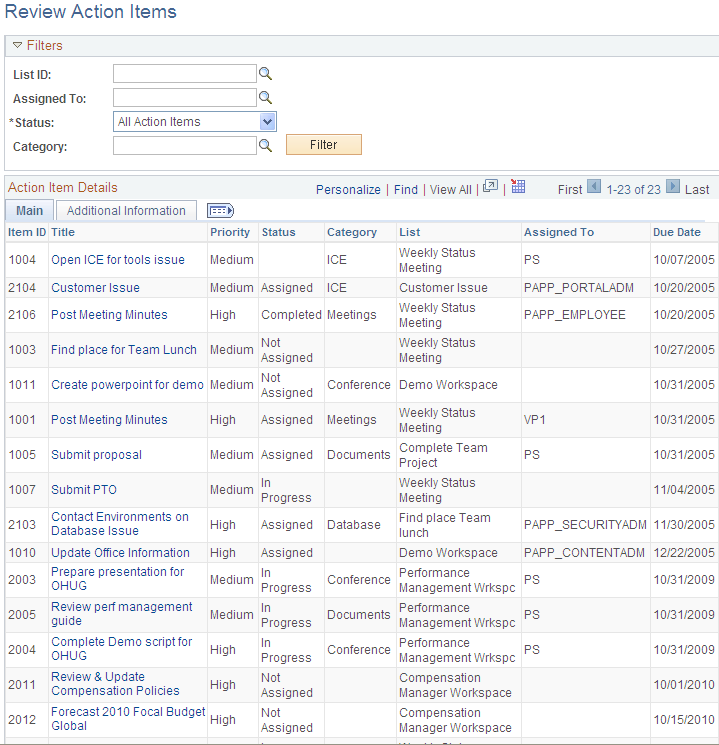This screenshot has height=745, width=719.
Task: Open 'Submit proposal' item
Action: pos(96,455)
